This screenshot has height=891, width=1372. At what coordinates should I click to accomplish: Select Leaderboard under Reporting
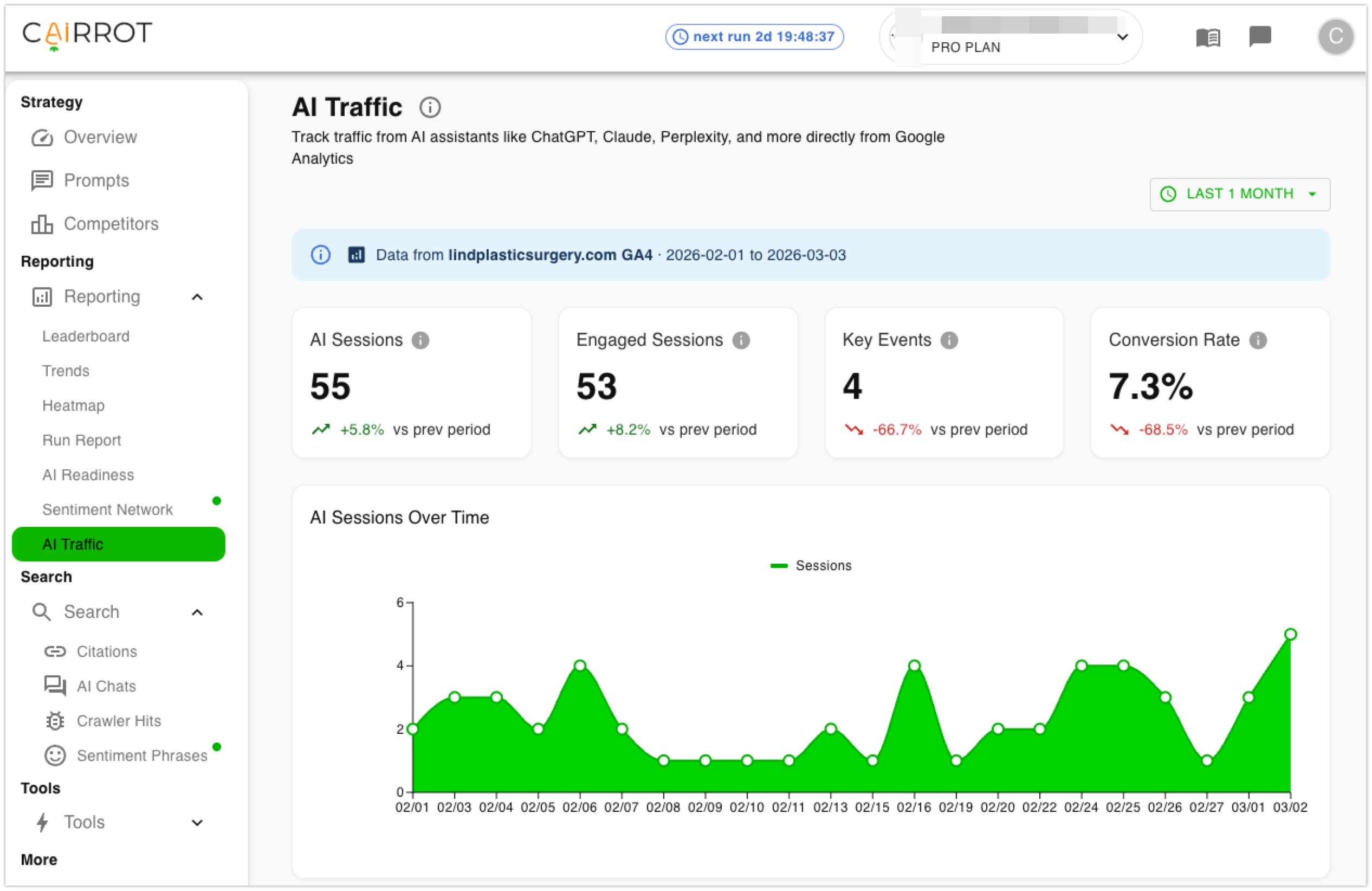(x=86, y=336)
